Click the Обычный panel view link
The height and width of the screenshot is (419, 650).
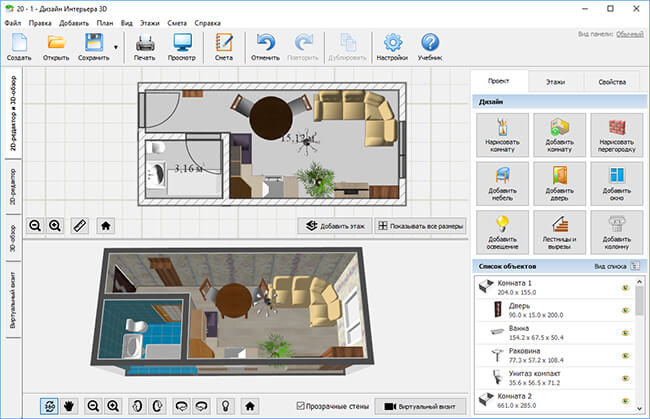click(629, 34)
